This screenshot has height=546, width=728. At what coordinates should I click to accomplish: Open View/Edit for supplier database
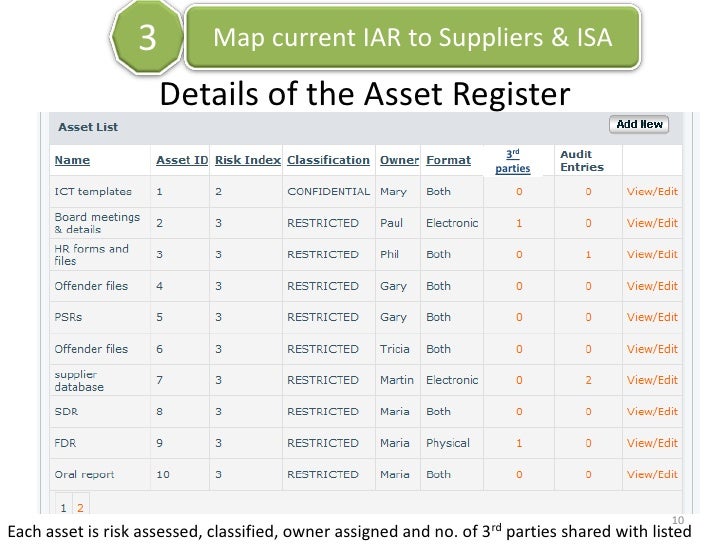[x=651, y=380]
